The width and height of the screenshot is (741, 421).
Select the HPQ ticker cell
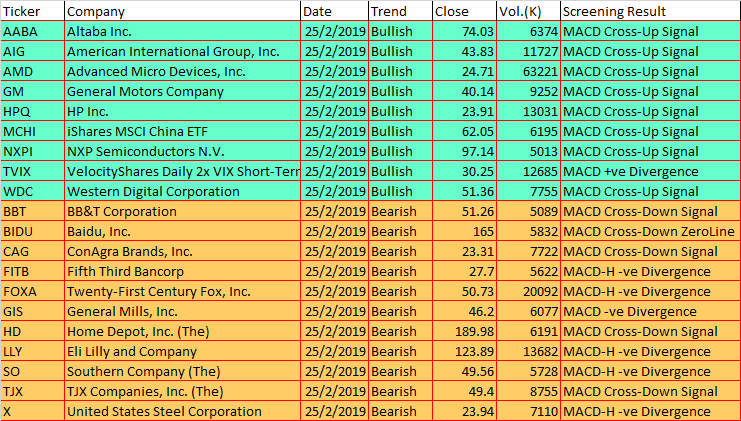(33, 111)
